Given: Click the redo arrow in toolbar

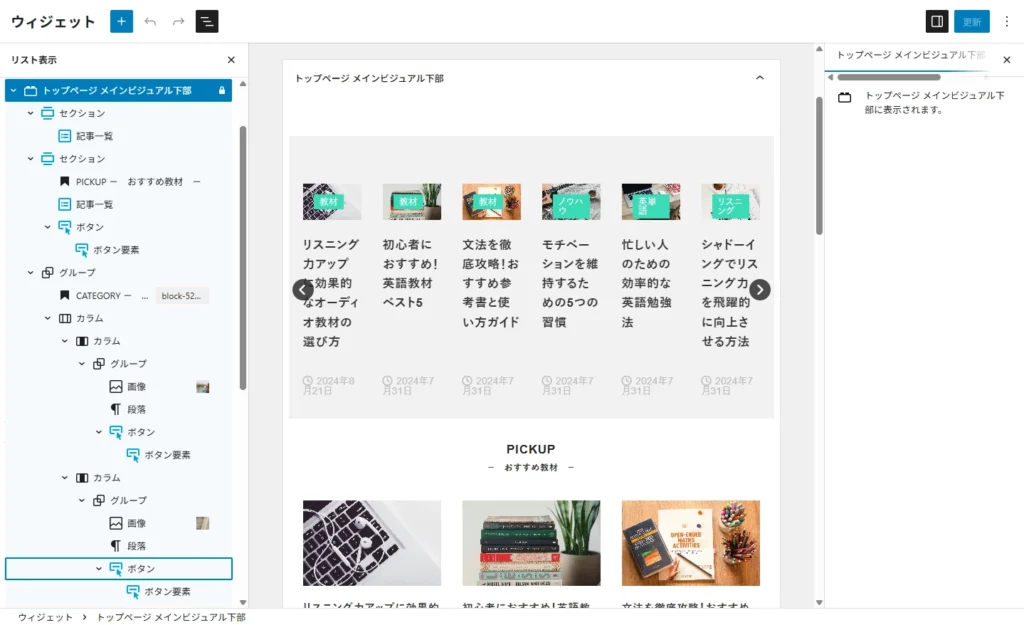Looking at the screenshot, I should (178, 21).
